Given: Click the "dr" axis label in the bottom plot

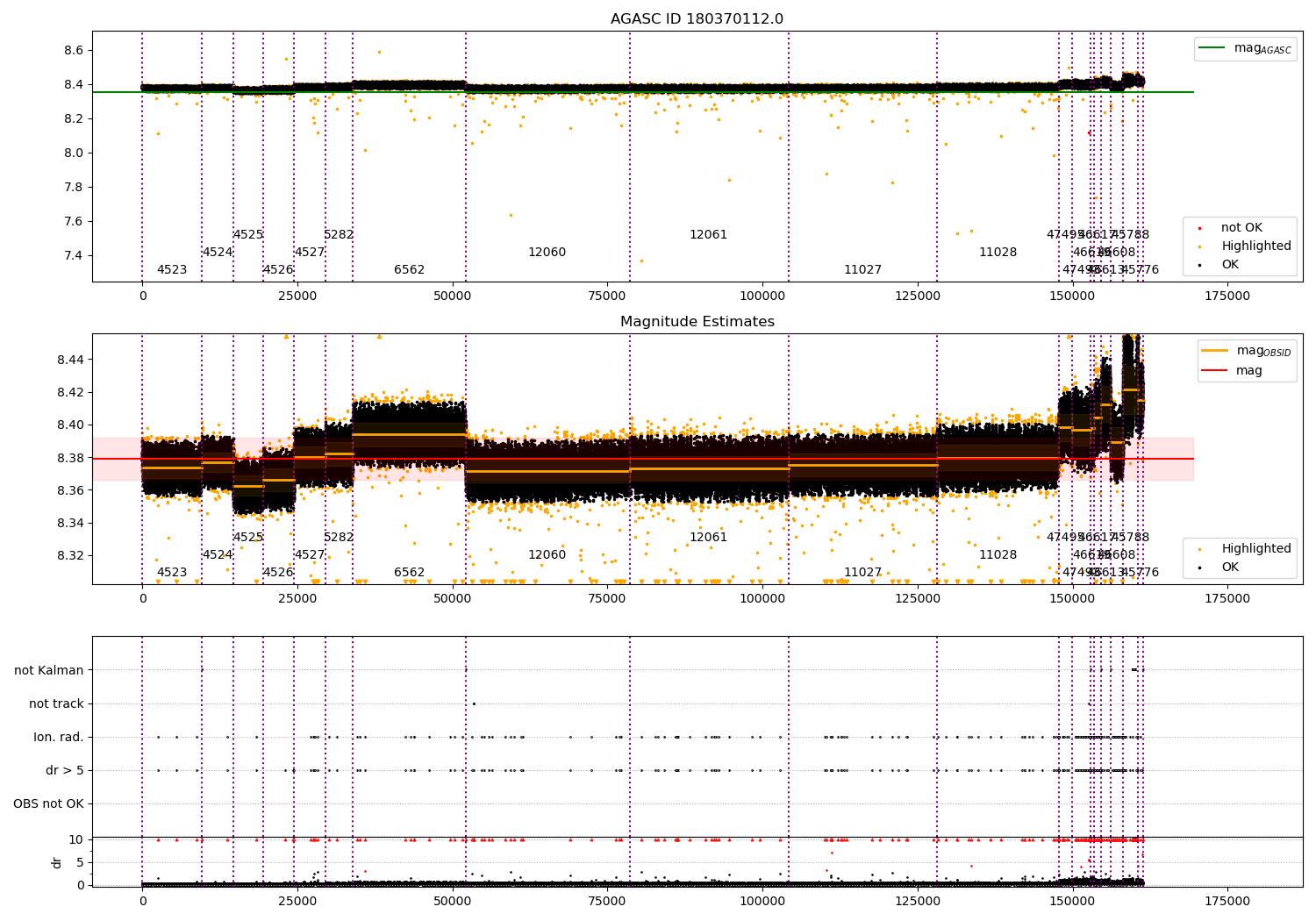Looking at the screenshot, I should coord(57,862).
